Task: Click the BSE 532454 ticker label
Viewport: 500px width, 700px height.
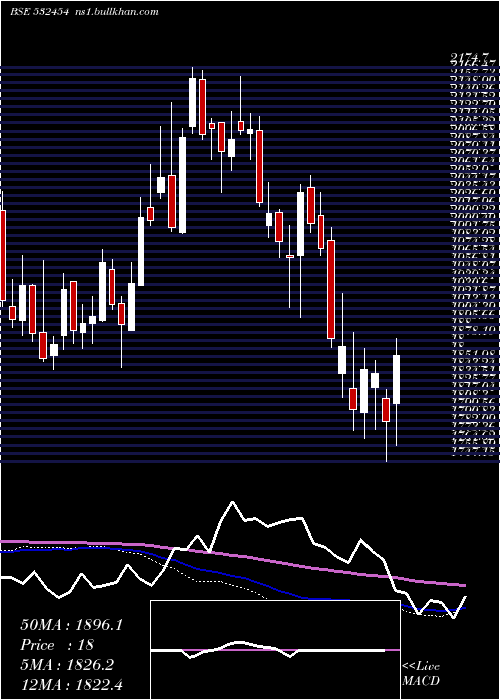Action: [39, 12]
